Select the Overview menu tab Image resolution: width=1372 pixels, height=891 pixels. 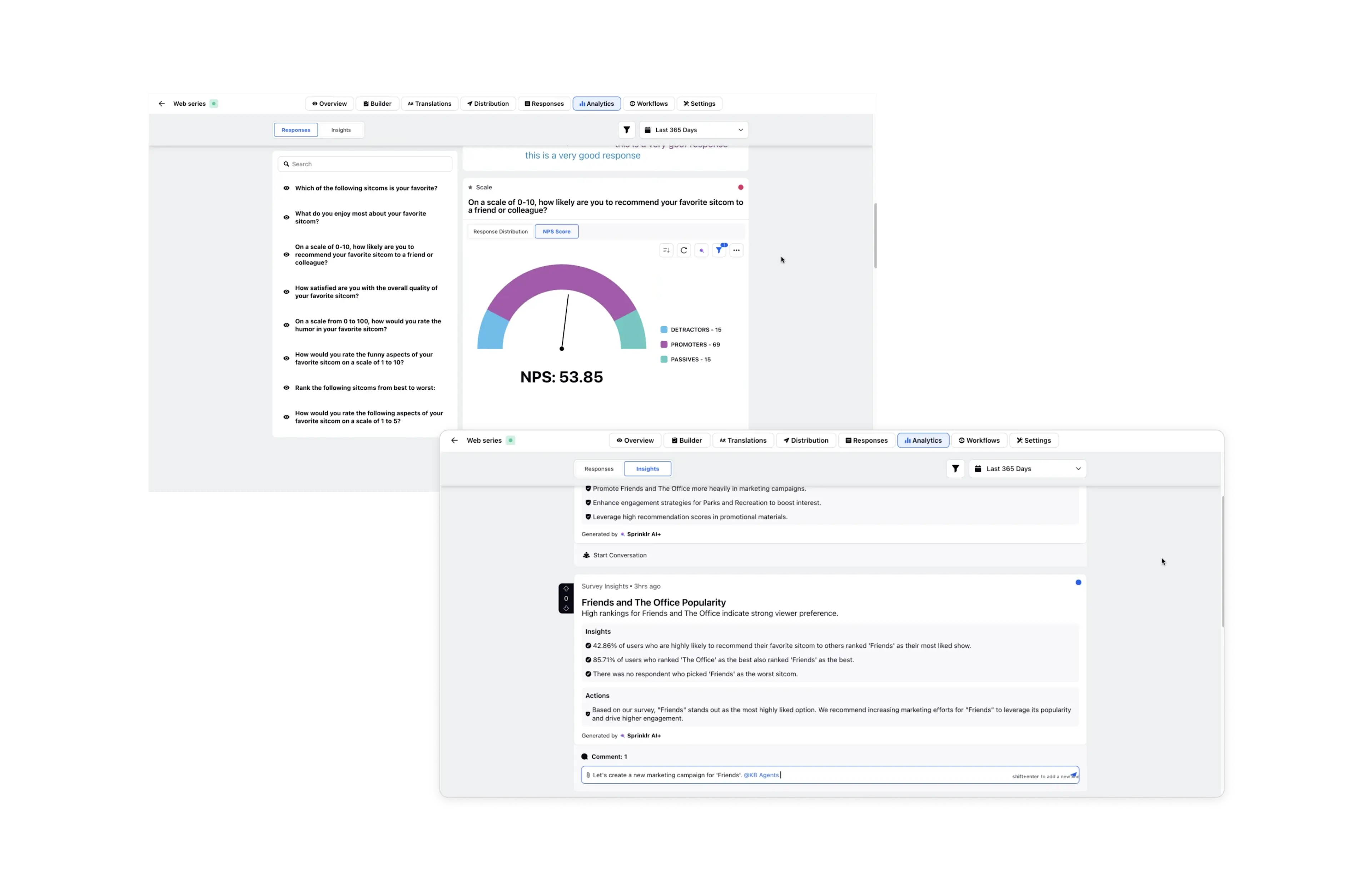(636, 440)
